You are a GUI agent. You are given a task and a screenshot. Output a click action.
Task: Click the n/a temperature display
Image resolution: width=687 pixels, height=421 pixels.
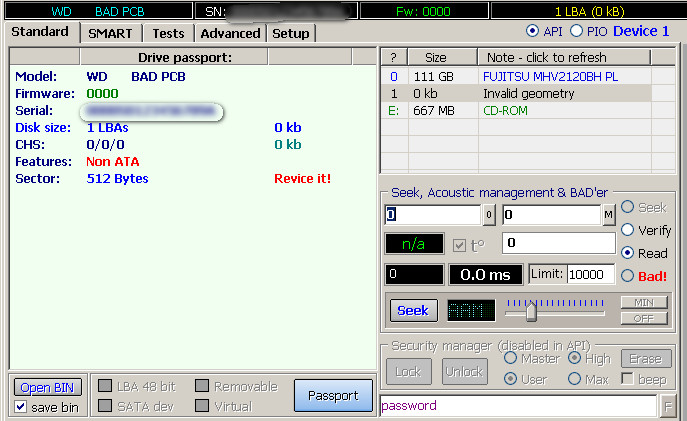pos(414,244)
